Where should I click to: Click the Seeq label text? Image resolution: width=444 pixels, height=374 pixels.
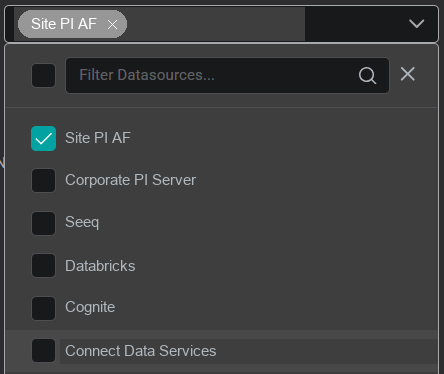(82, 222)
